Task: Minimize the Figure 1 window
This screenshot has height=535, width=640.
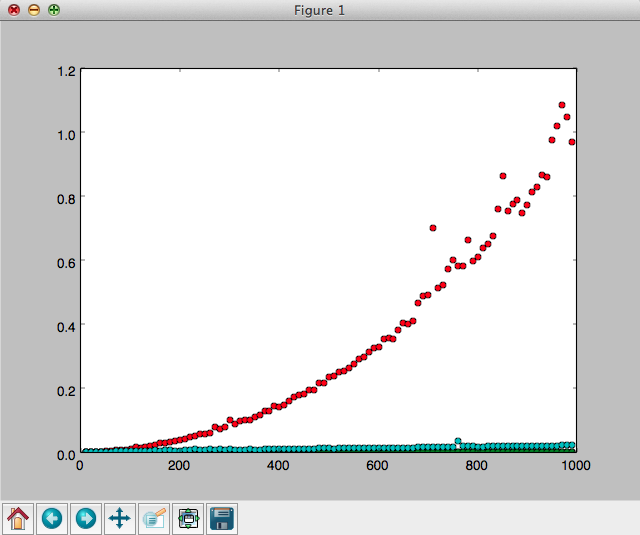Action: [x=34, y=9]
